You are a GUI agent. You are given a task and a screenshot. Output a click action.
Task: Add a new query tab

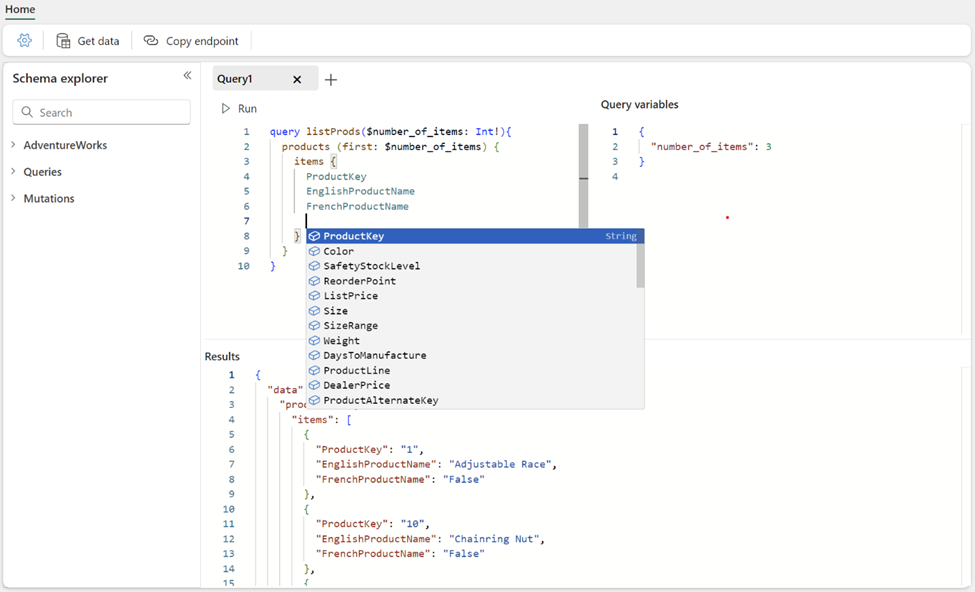click(x=331, y=79)
